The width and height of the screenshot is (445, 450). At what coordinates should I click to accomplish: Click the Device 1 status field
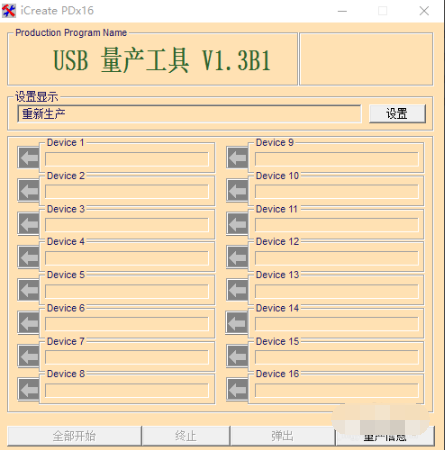point(127,159)
